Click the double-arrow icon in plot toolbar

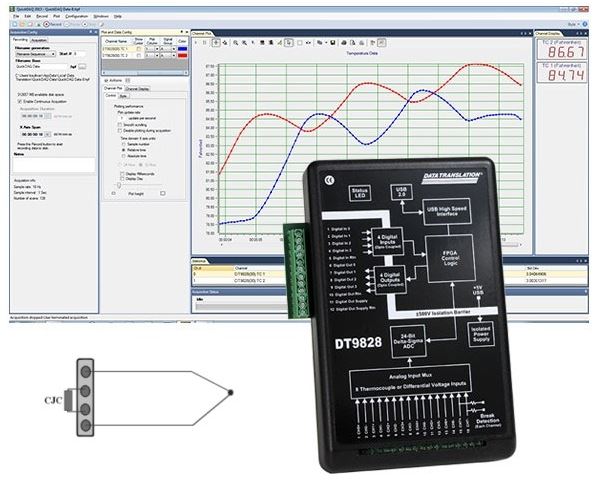click(x=308, y=42)
